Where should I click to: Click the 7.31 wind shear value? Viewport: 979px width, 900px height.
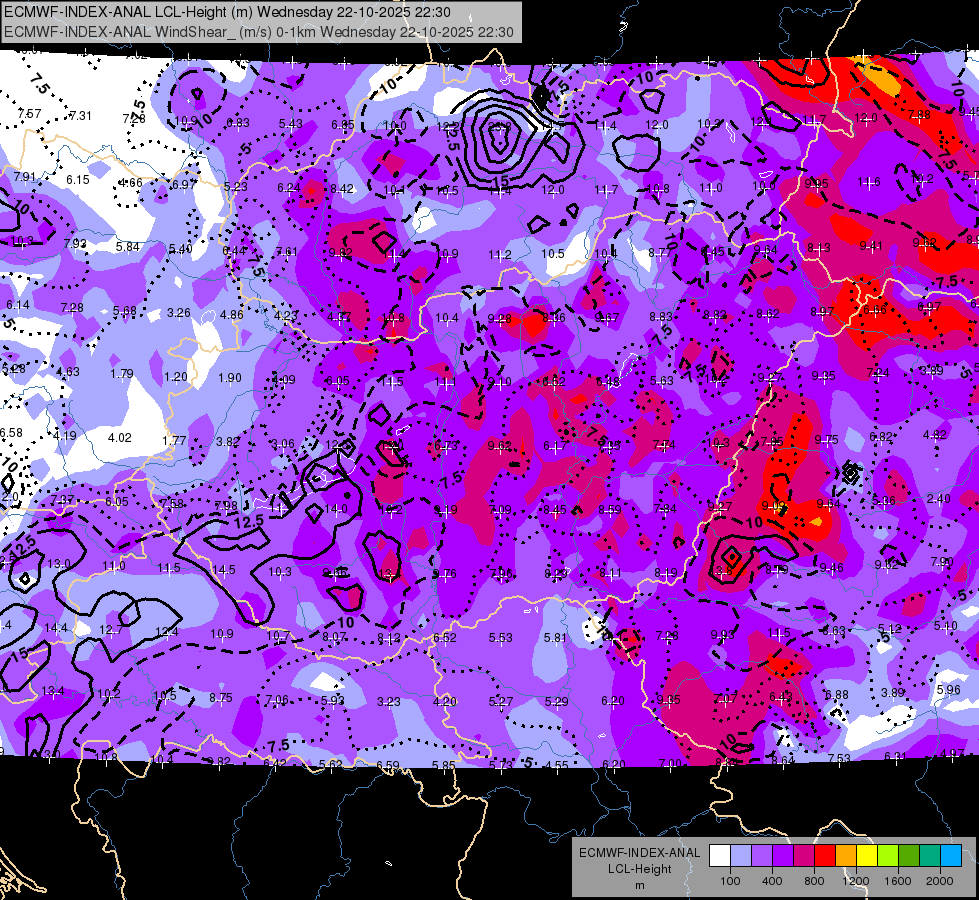80,116
